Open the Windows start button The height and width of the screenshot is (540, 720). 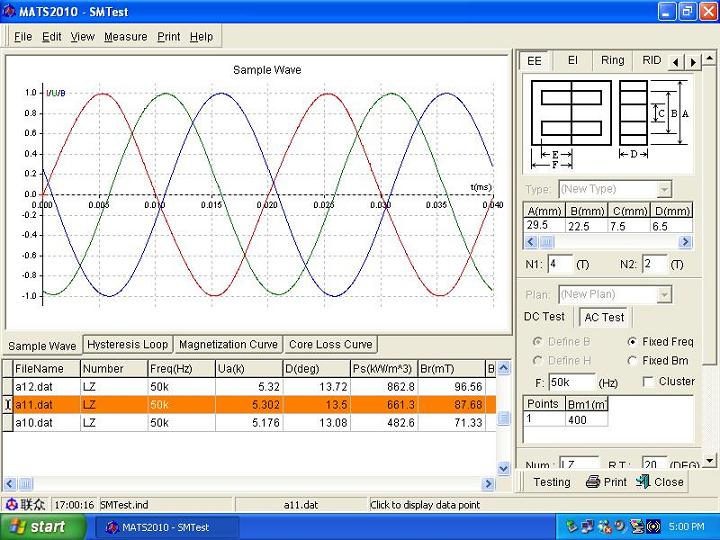click(x=37, y=527)
